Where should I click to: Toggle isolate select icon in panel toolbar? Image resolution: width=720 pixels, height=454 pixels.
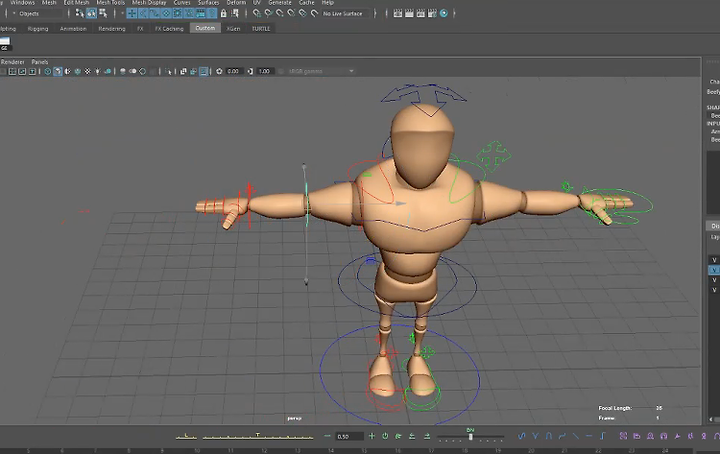click(169, 71)
